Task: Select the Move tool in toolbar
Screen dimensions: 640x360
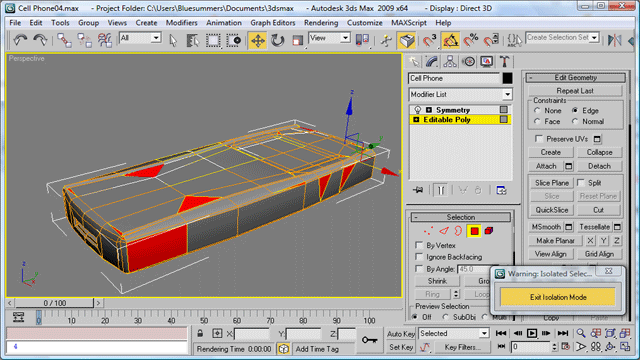Action: coord(258,40)
